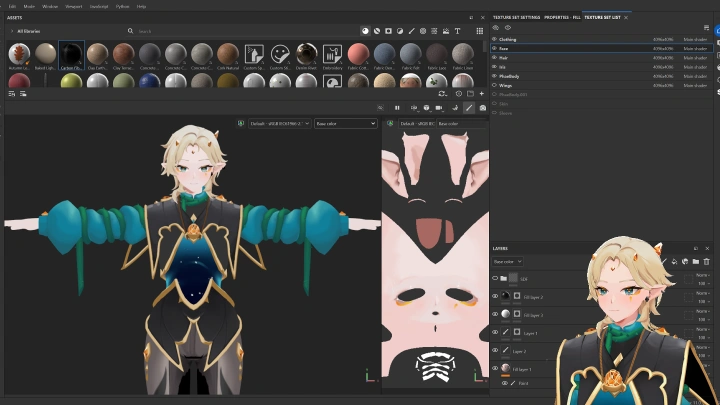Image resolution: width=720 pixels, height=405 pixels.
Task: Filter assets by Smart masks icon
Action: 388,31
